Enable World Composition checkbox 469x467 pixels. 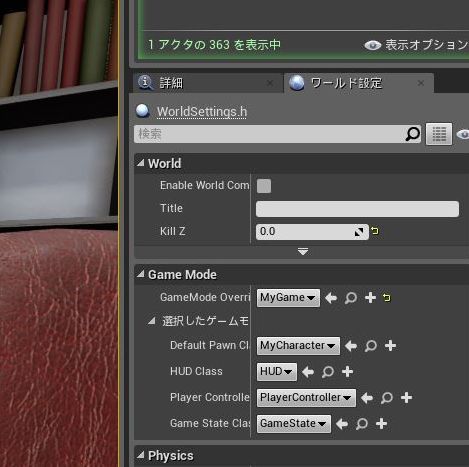click(x=264, y=186)
